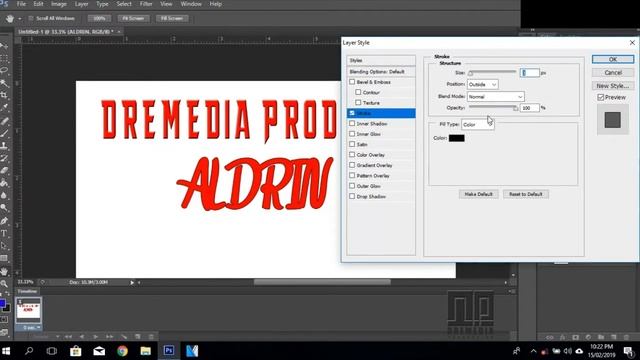The width and height of the screenshot is (640, 360).
Task: Enable Drop Shadow checkbox
Action: point(352,196)
